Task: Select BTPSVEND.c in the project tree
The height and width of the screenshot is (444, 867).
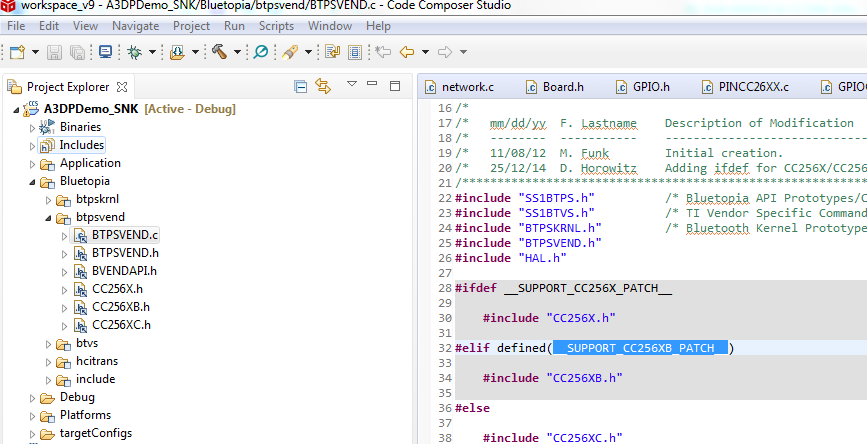Action: point(125,235)
